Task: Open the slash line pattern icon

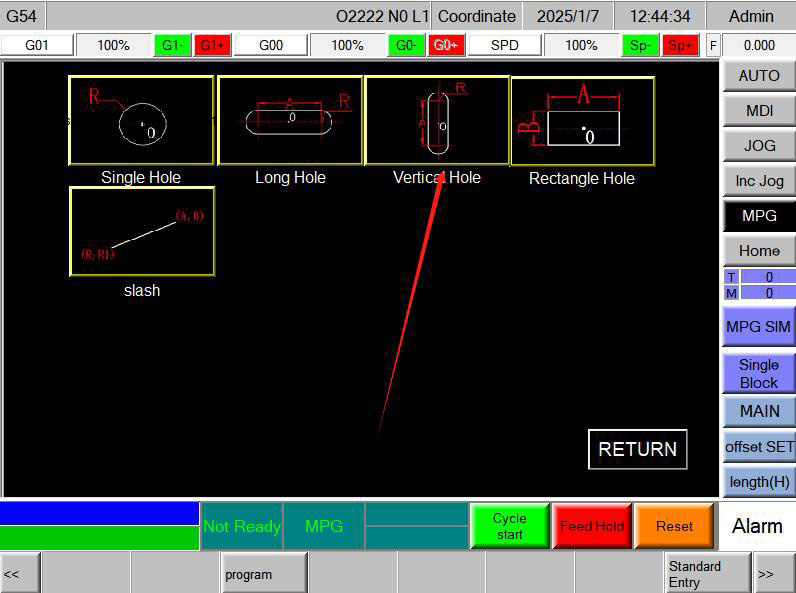Action: (141, 231)
